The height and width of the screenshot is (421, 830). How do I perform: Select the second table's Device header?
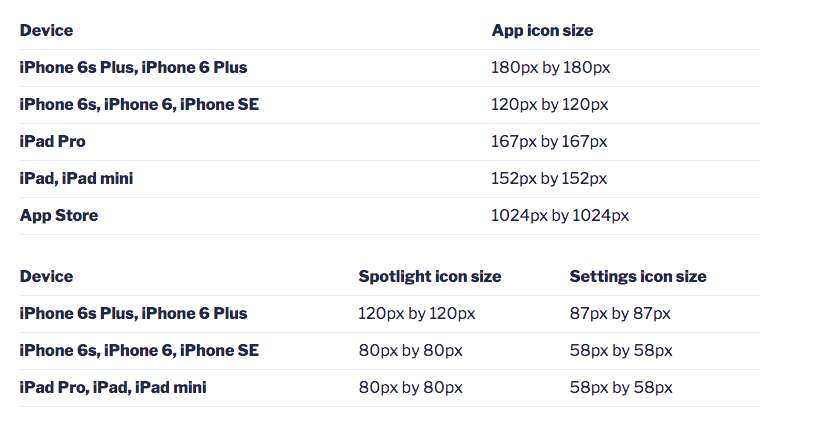46,276
